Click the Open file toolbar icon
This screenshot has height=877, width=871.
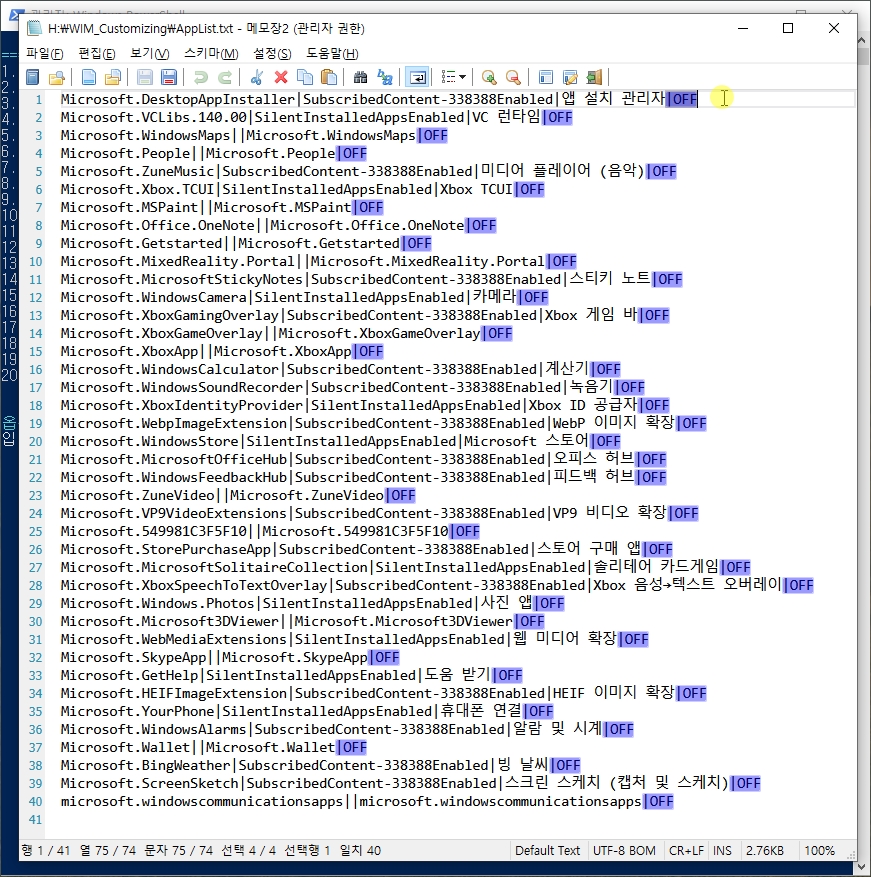point(112,77)
